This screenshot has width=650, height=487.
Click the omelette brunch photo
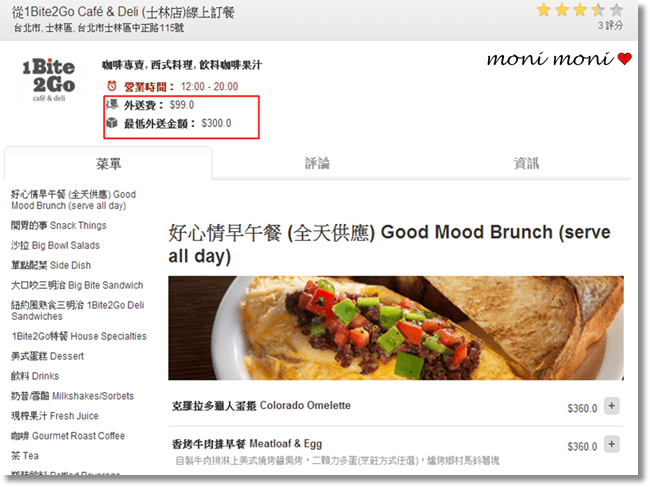[x=395, y=328]
